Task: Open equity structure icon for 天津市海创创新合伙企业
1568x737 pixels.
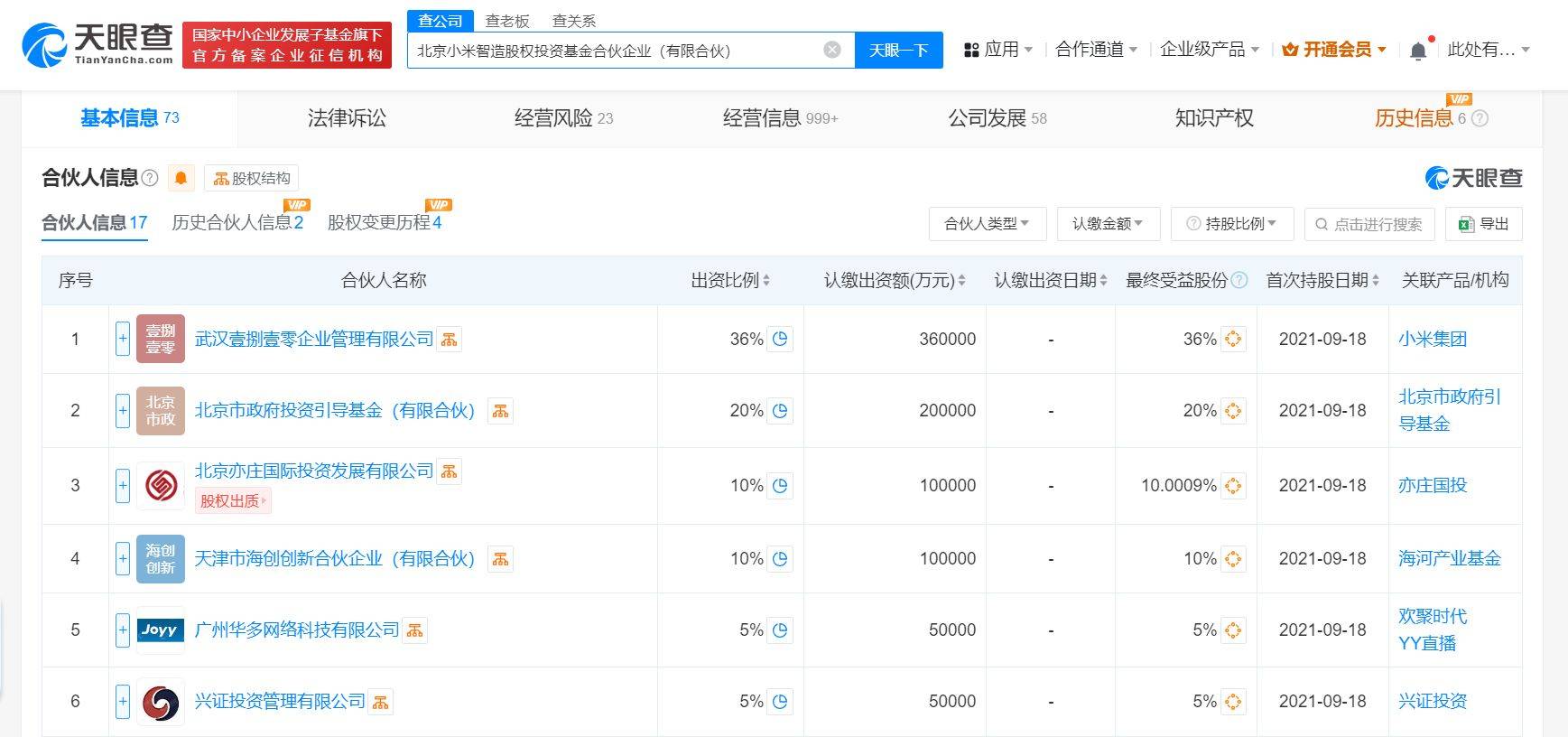Action: click(501, 559)
